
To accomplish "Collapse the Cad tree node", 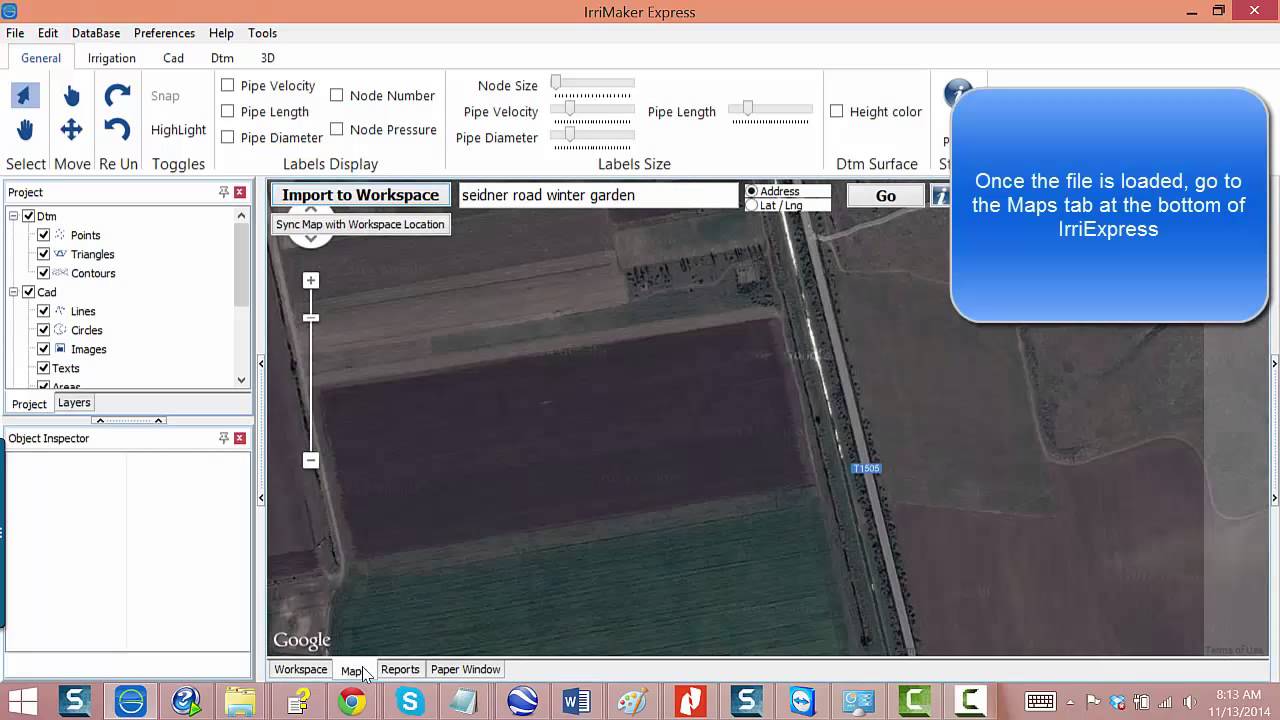I will click(14, 292).
